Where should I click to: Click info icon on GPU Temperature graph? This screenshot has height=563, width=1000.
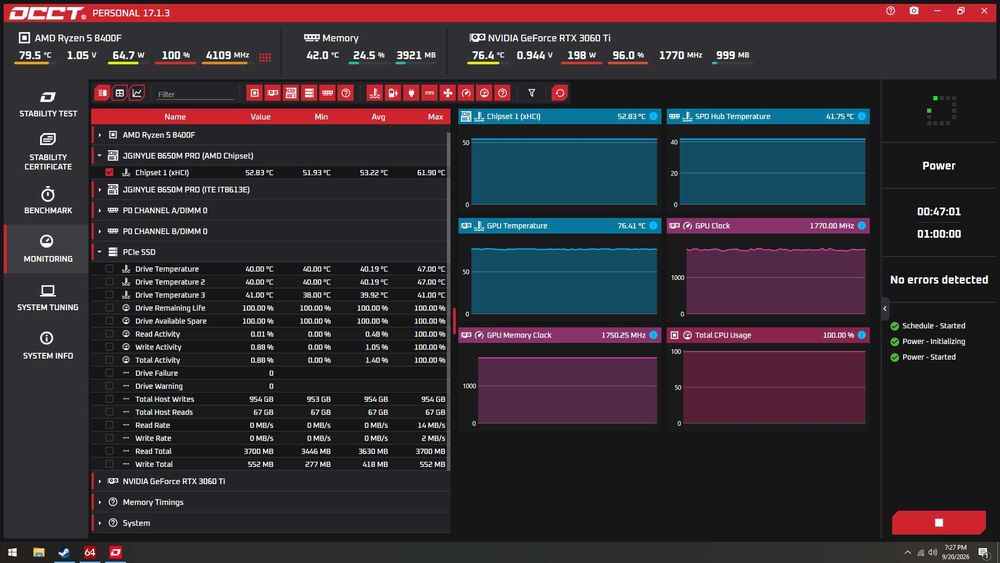[653, 226]
